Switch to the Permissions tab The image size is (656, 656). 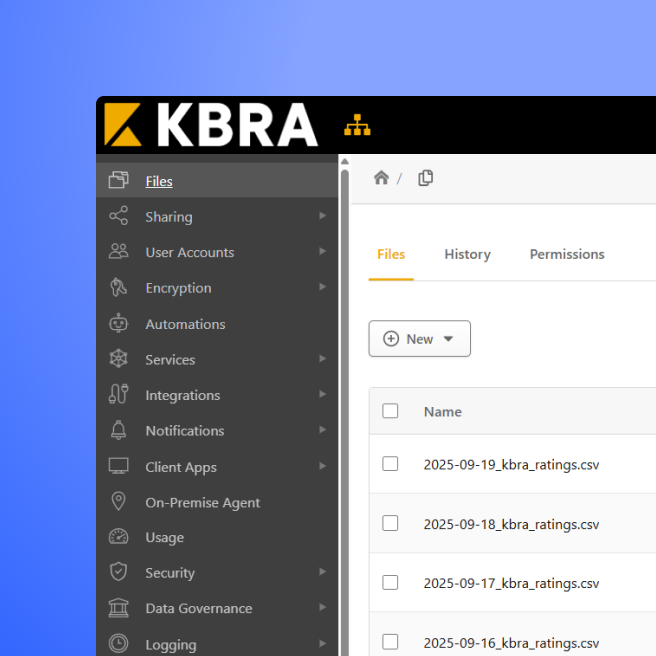pos(567,254)
